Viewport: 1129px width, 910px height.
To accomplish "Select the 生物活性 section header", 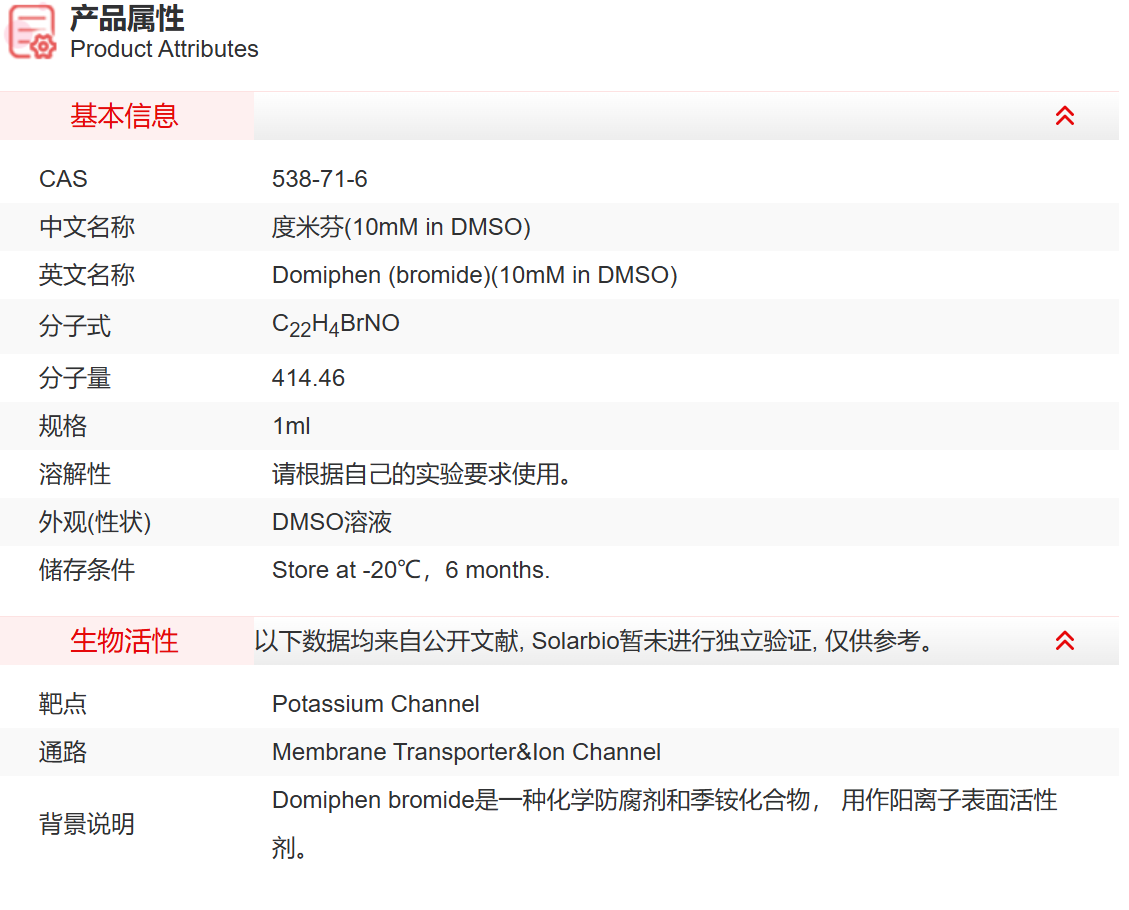I will [123, 640].
